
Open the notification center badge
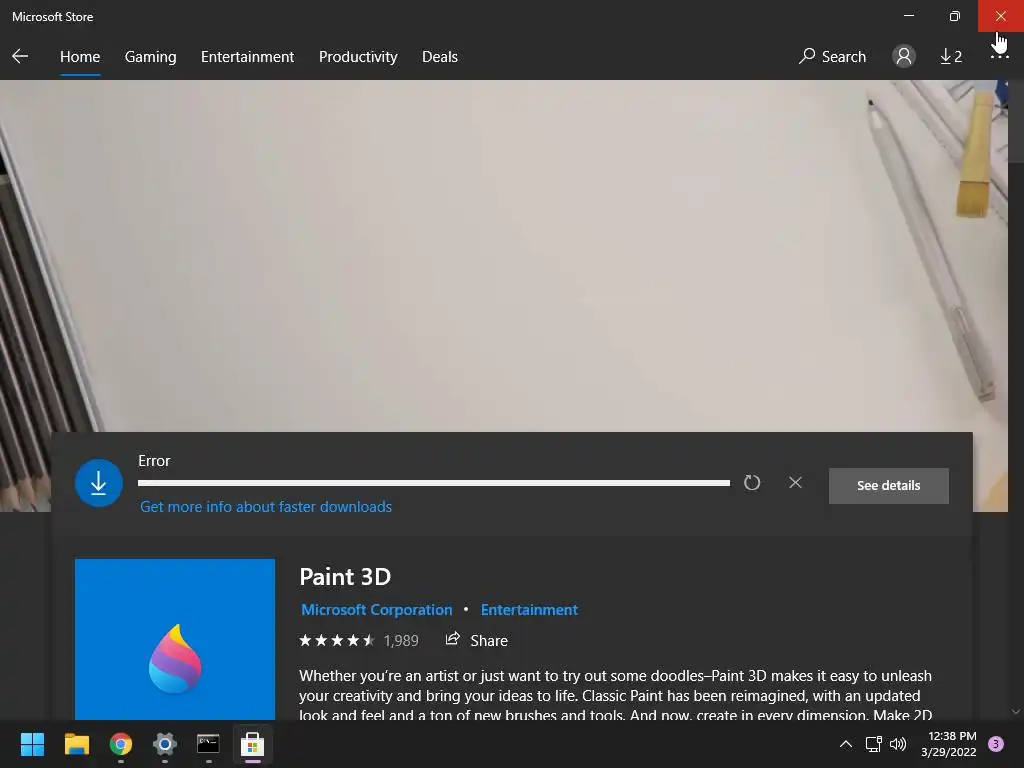pos(996,744)
